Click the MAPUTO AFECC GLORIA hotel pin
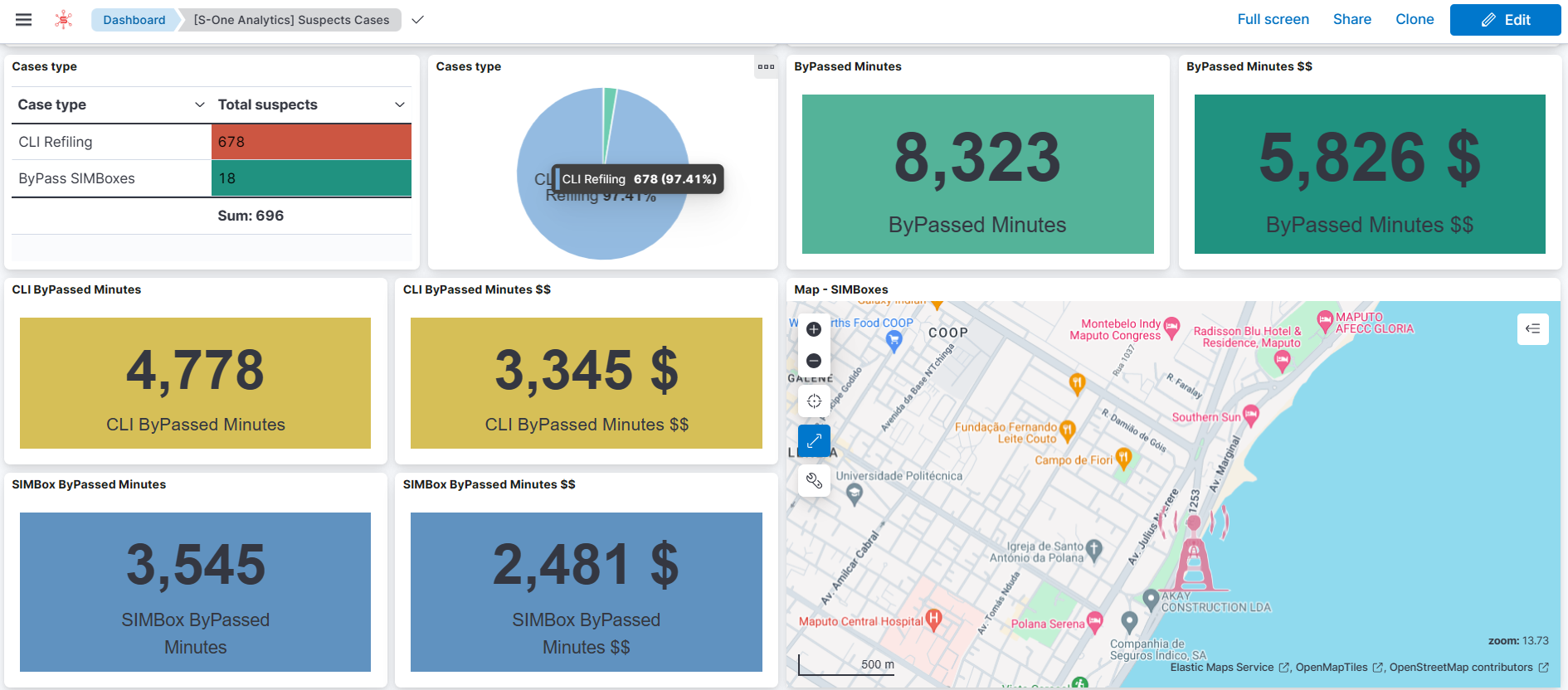This screenshot has height=690, width=1568. pos(1325,319)
